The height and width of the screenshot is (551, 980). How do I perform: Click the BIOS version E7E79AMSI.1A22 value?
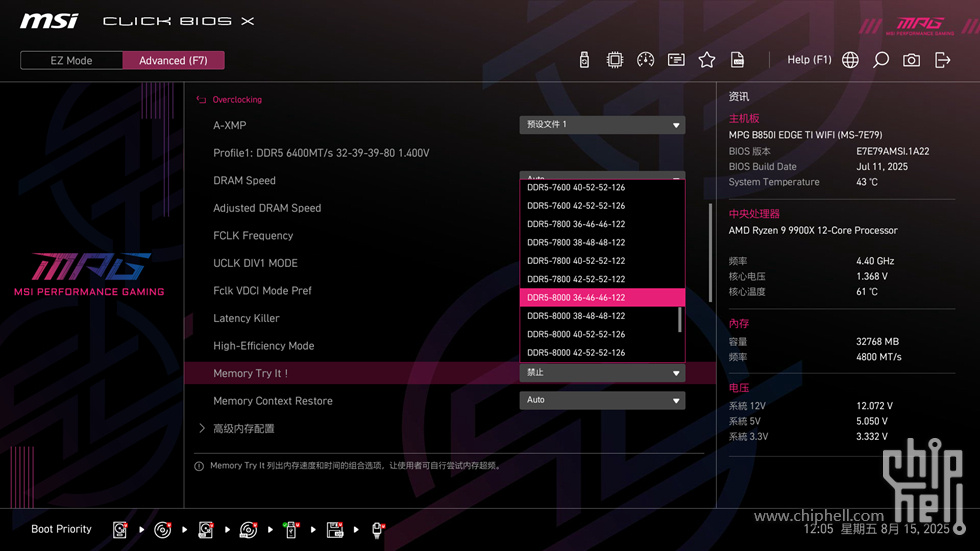click(x=892, y=151)
